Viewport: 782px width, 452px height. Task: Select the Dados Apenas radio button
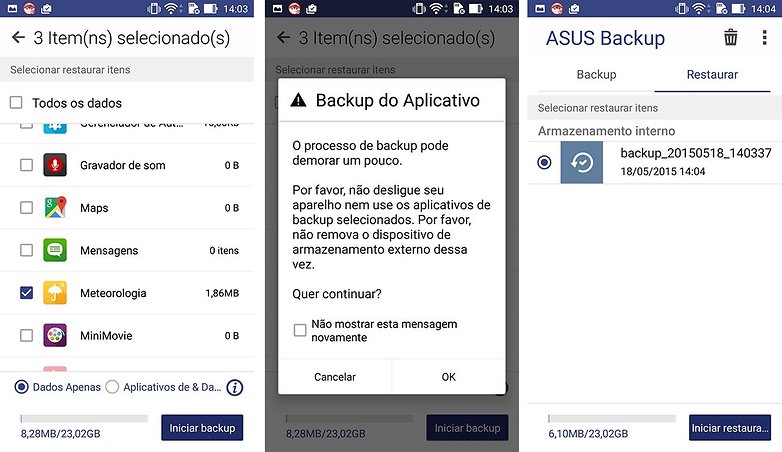(21, 387)
